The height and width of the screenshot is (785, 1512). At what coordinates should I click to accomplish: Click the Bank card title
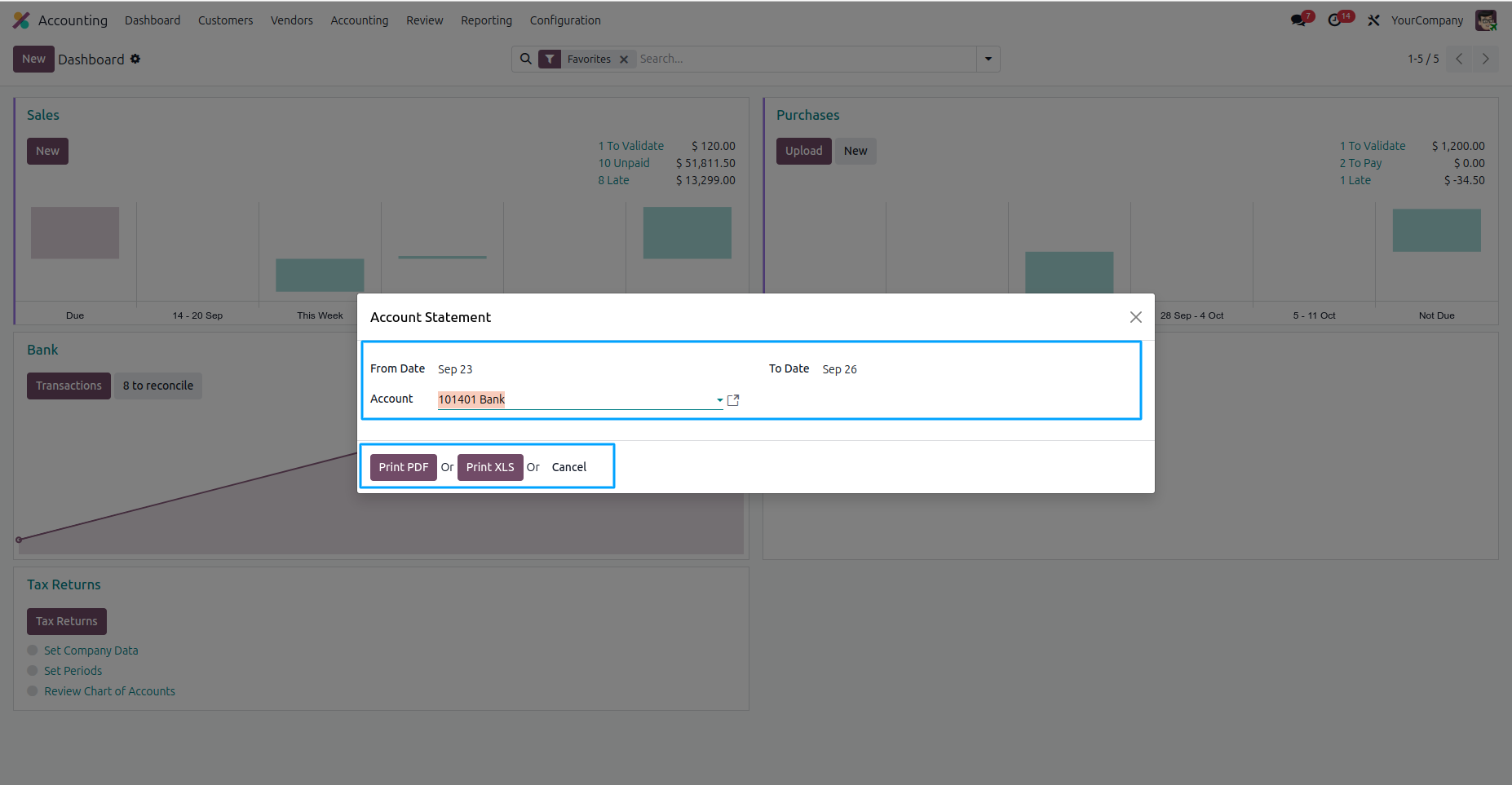click(x=42, y=350)
